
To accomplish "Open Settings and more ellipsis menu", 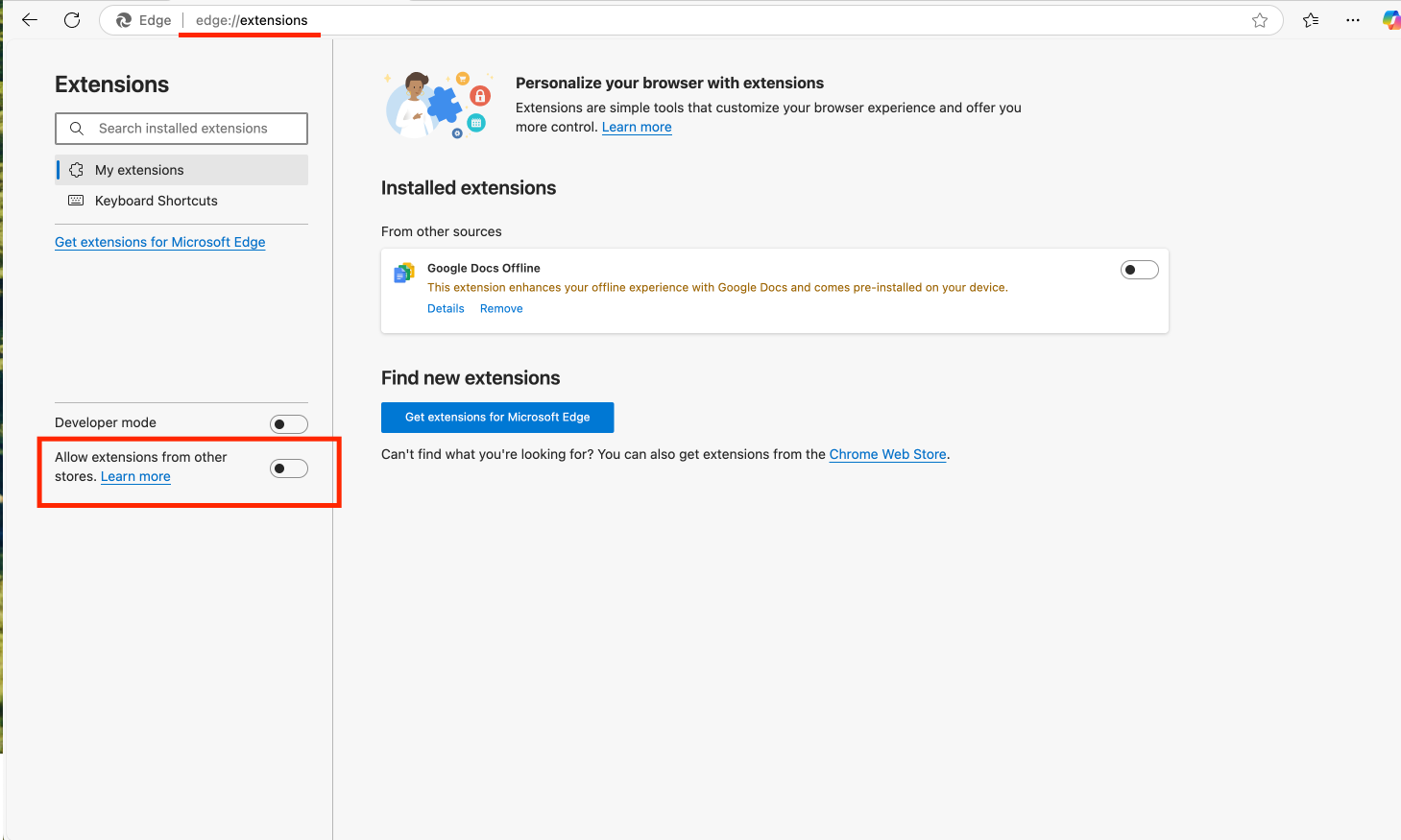I will [x=1353, y=20].
